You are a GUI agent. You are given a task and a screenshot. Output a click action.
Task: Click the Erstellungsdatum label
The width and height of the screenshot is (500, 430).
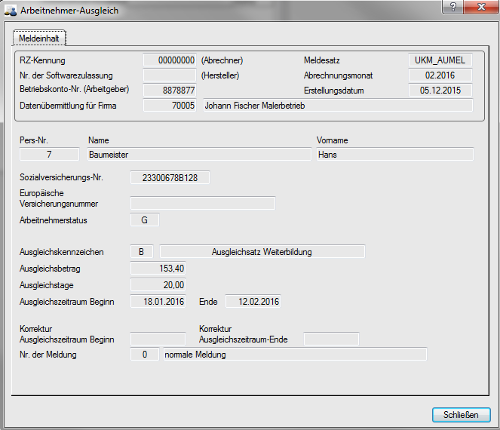pos(334,91)
